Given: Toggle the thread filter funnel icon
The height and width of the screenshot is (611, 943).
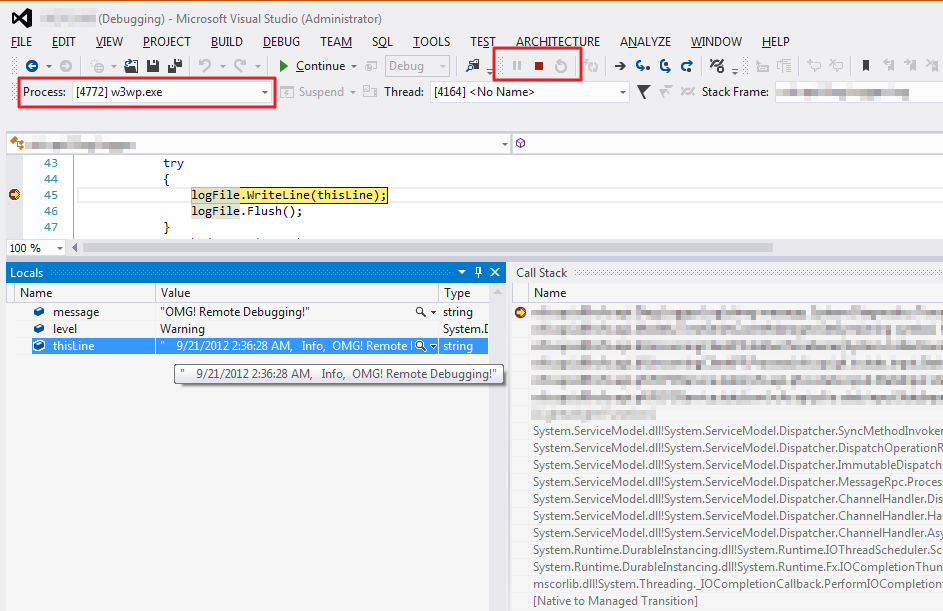Looking at the screenshot, I should [644, 92].
